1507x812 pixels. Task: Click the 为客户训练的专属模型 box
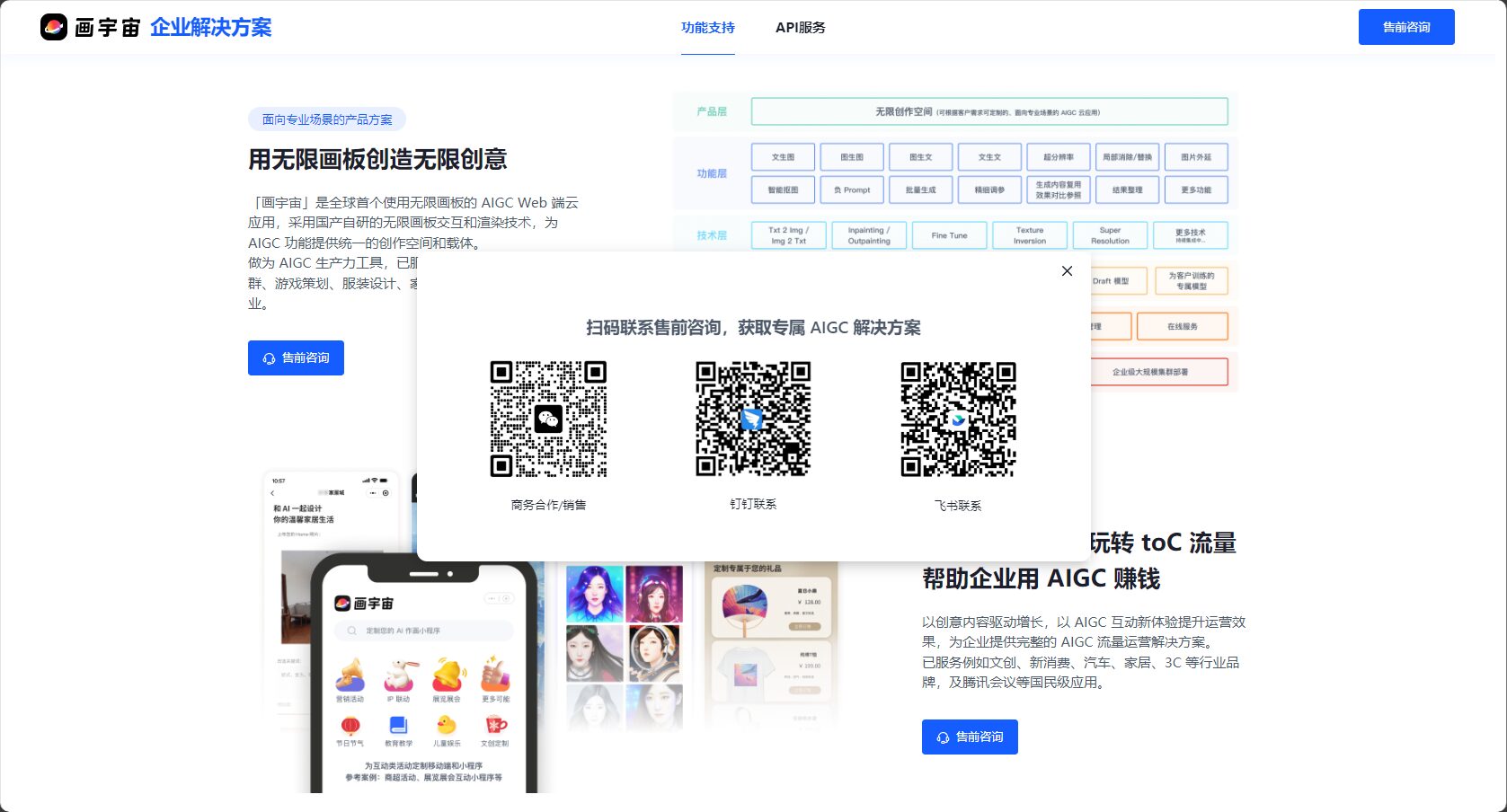[1191, 281]
